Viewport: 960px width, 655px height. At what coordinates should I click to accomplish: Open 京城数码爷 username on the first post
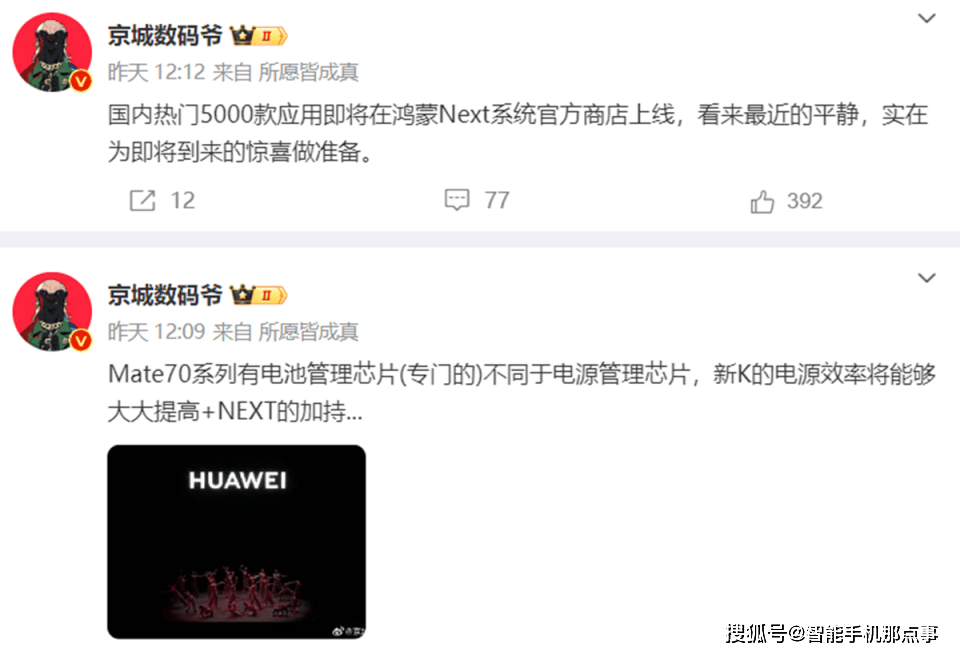[x=165, y=36]
